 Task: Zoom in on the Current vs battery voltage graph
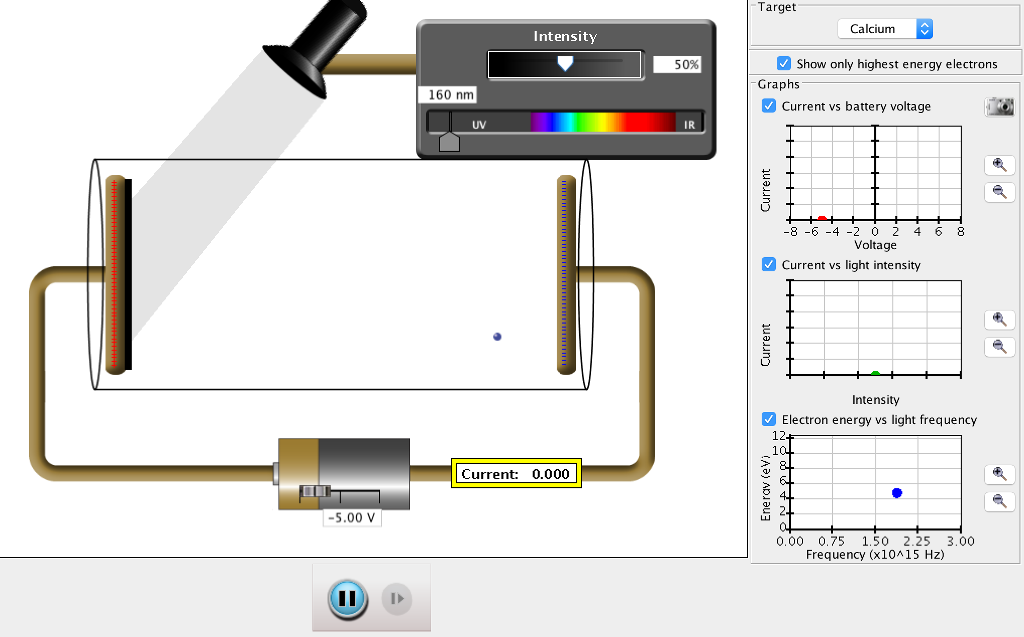pos(999,165)
